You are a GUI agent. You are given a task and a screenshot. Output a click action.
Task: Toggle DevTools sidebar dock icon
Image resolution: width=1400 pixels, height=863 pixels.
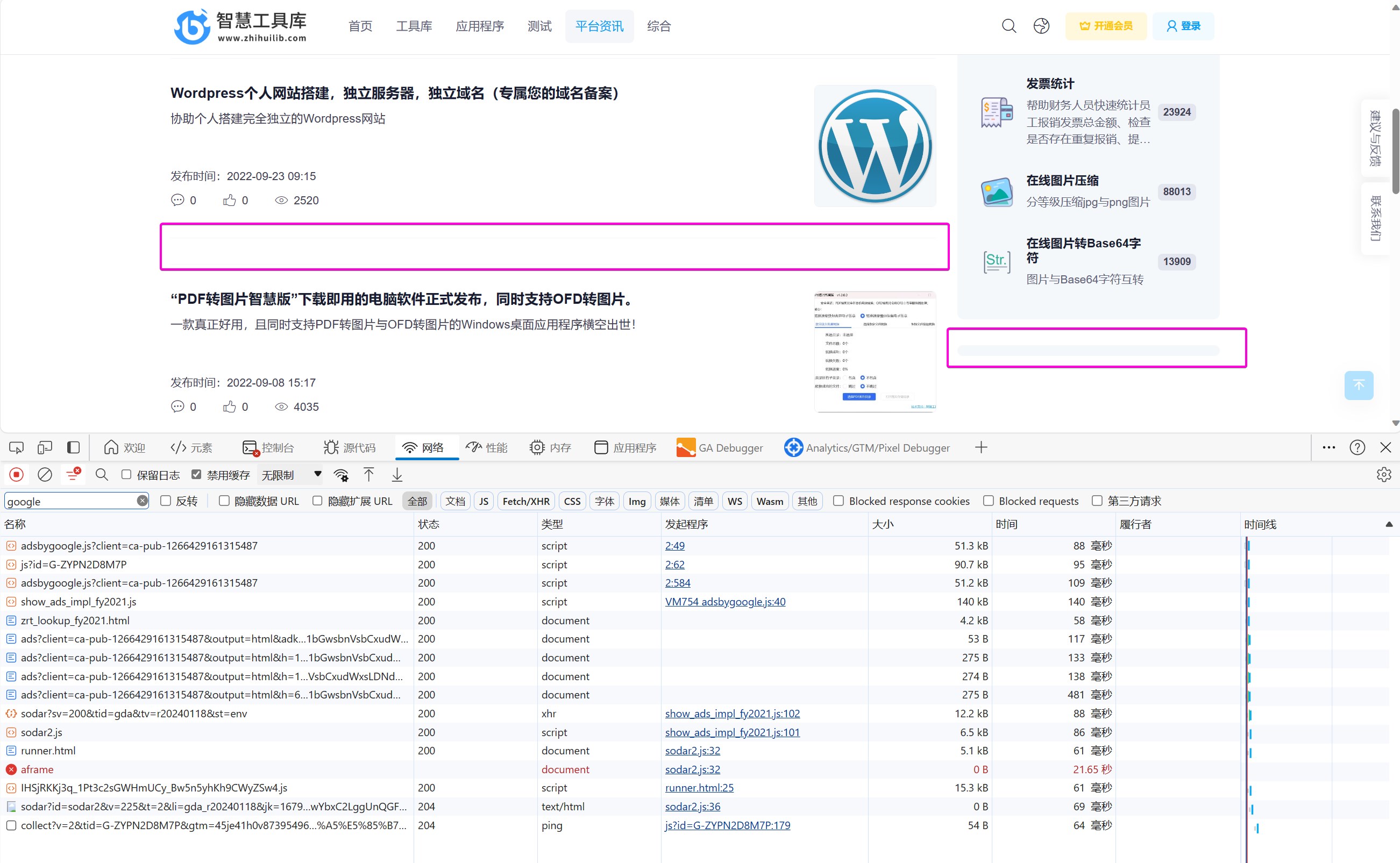point(73,447)
